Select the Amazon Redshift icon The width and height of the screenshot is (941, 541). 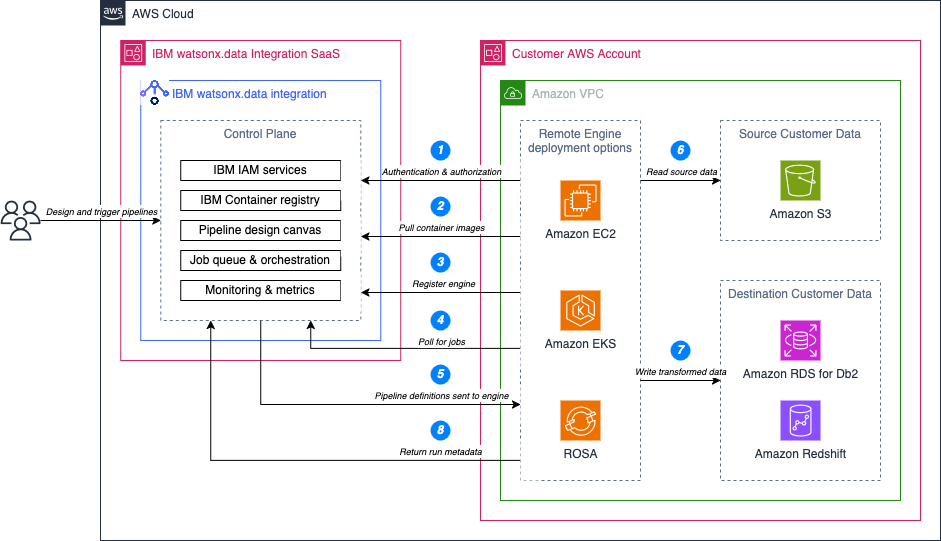[x=800, y=420]
